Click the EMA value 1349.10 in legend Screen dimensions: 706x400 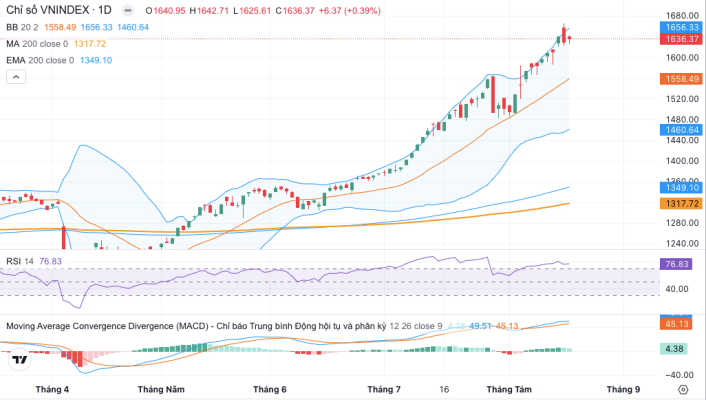click(x=96, y=60)
